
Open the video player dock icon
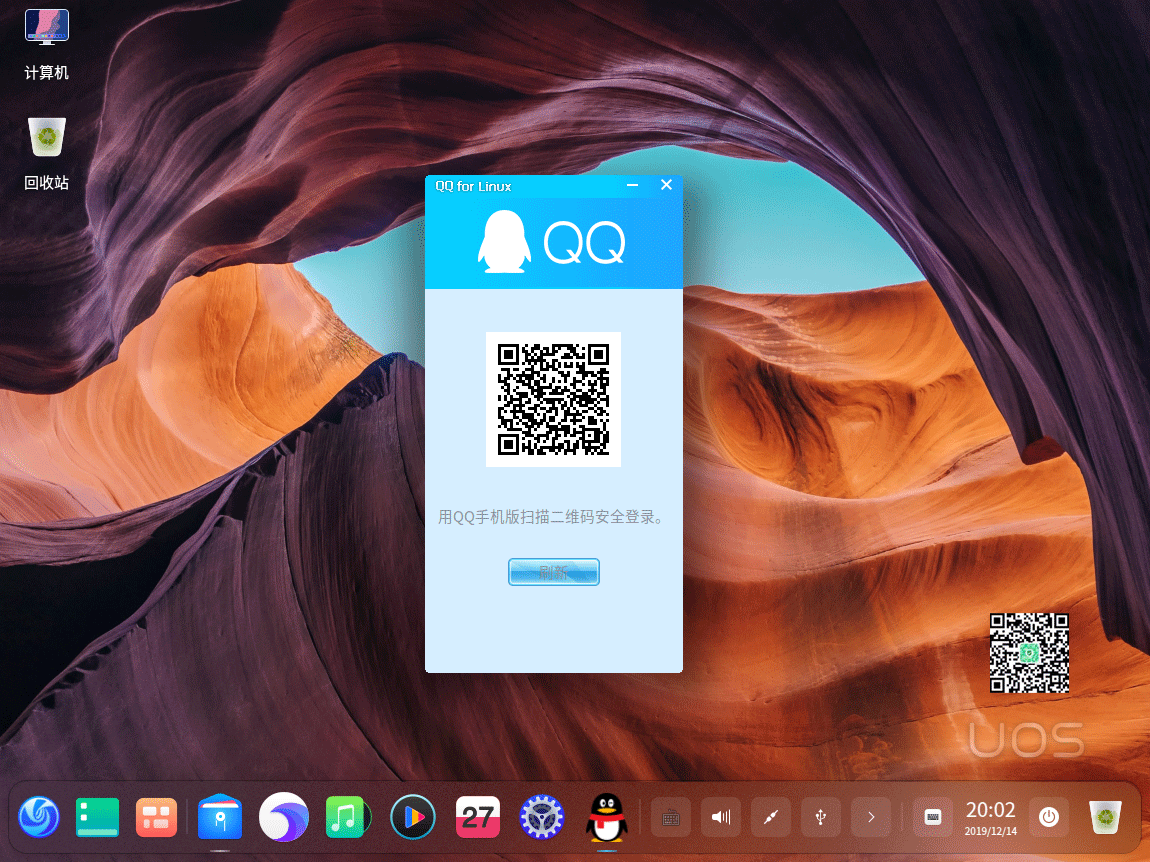click(413, 817)
